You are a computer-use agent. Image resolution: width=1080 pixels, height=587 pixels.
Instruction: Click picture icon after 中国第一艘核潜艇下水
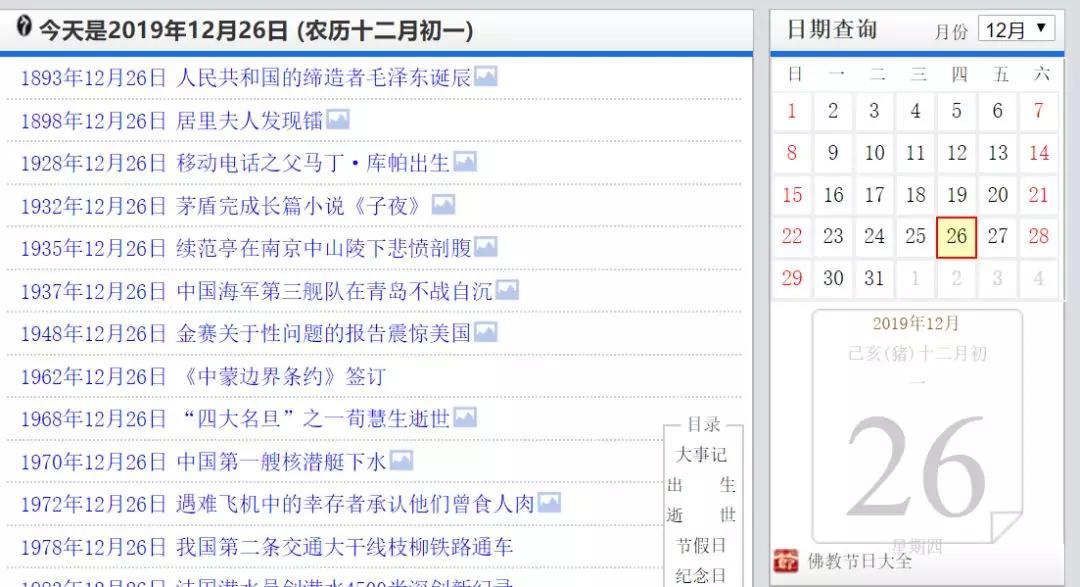pos(401,461)
